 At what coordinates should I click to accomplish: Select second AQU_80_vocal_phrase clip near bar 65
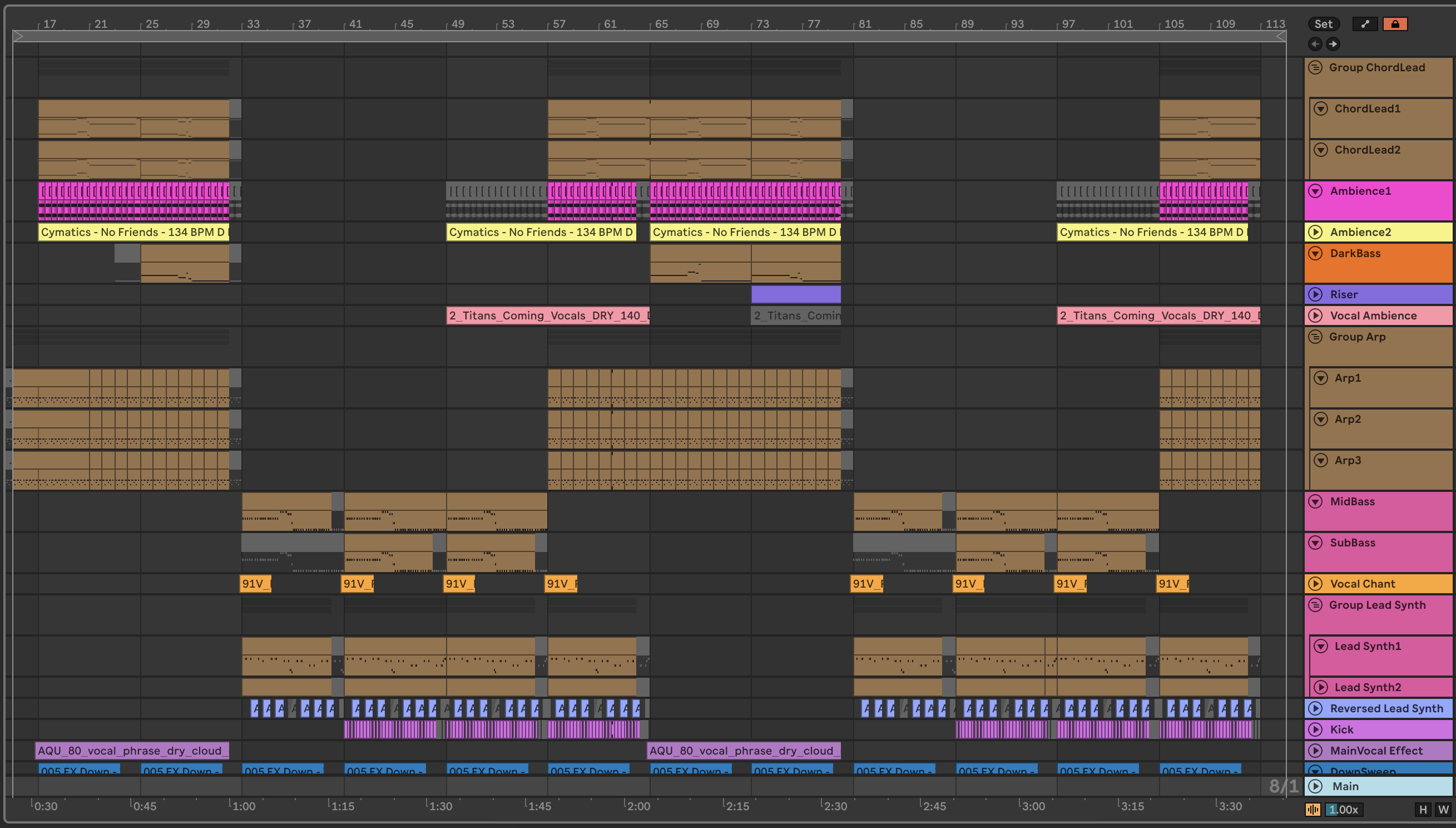pos(744,751)
